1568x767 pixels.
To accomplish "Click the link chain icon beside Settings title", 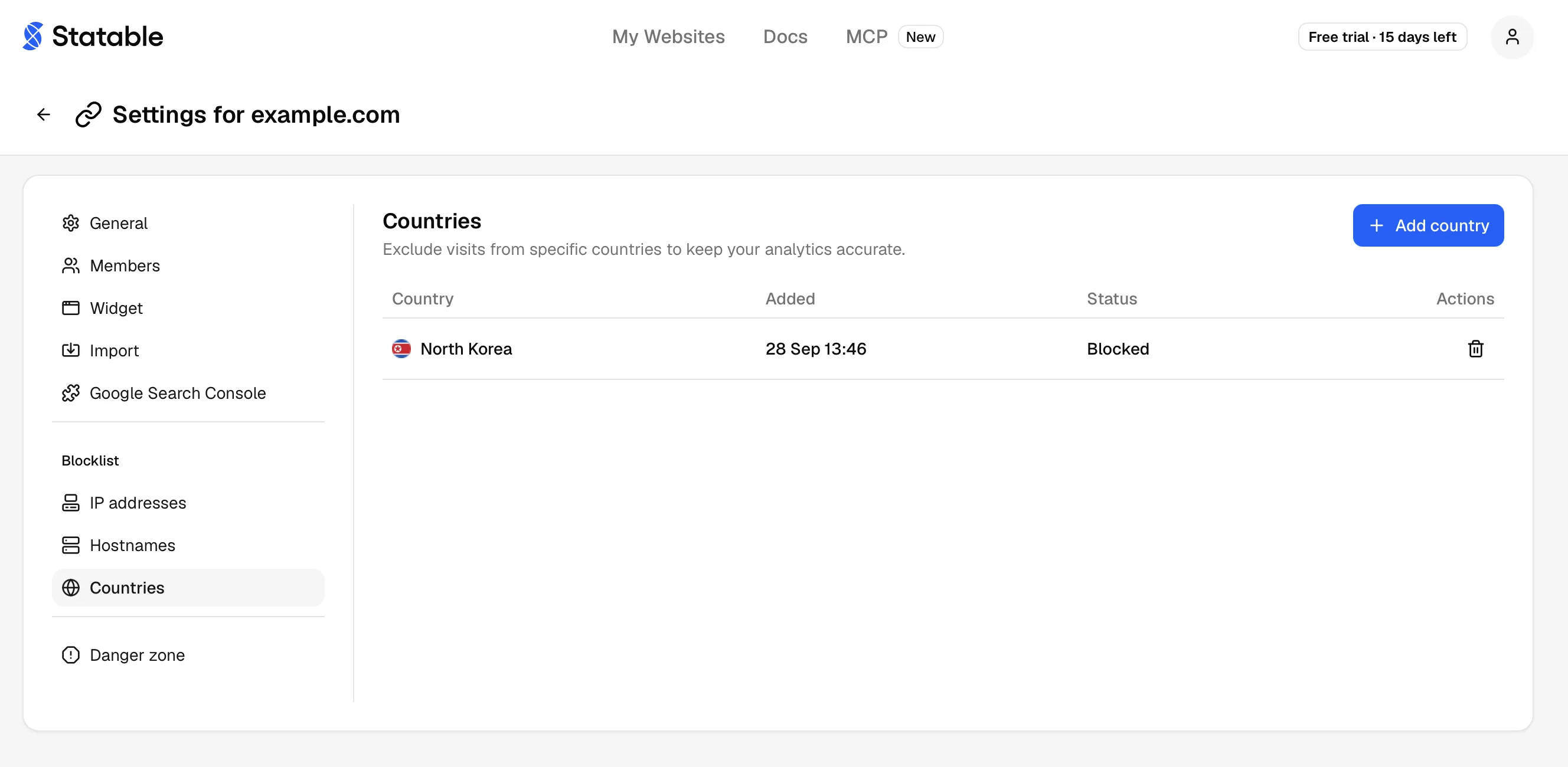I will point(89,114).
